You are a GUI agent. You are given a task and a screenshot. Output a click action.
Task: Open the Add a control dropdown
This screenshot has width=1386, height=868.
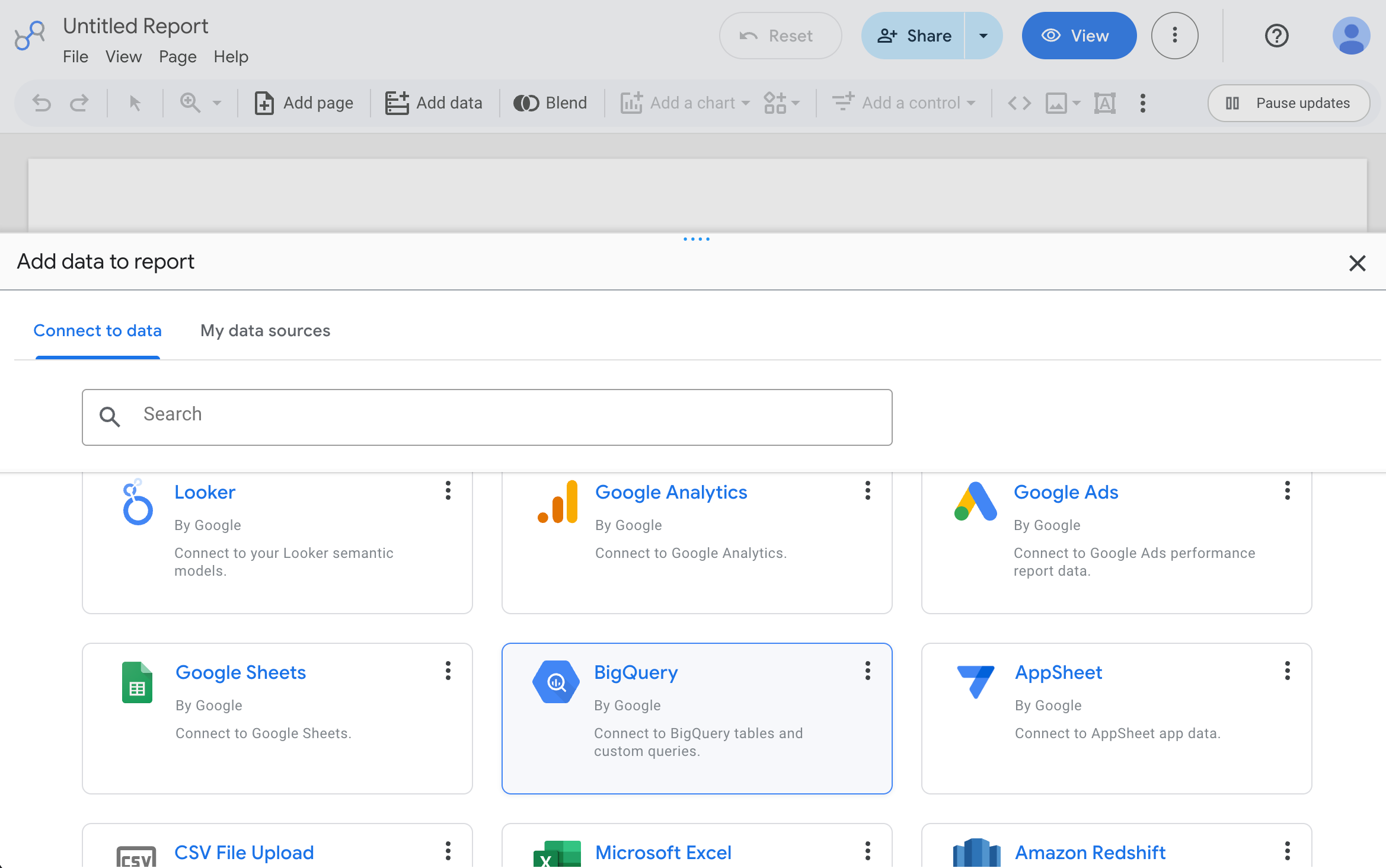904,103
